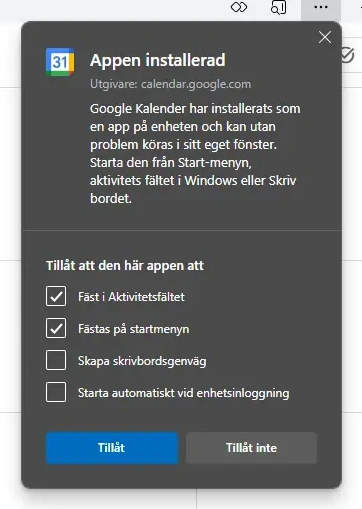362x509 pixels.
Task: Click the linked-rings icon in browser toolbar
Action: 239,7
